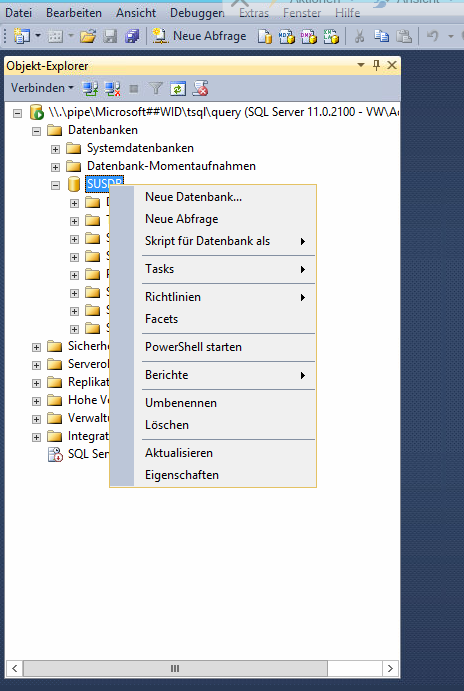Screen dimensions: 464x691
Task: Open the Verbinden dropdown
Action: 42,88
